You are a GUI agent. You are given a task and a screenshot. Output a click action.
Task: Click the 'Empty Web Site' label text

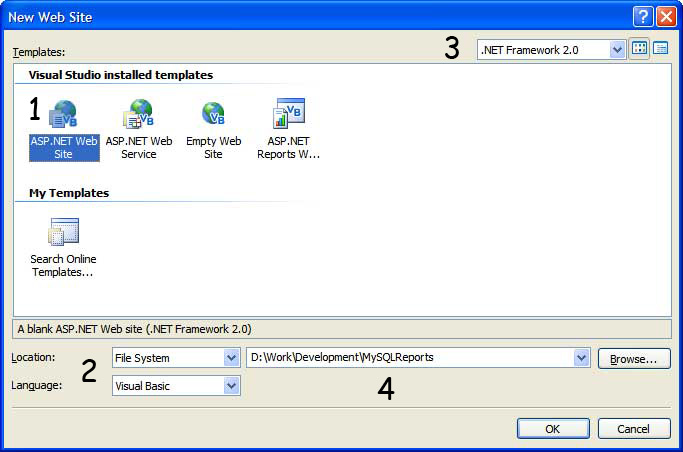[x=213, y=148]
